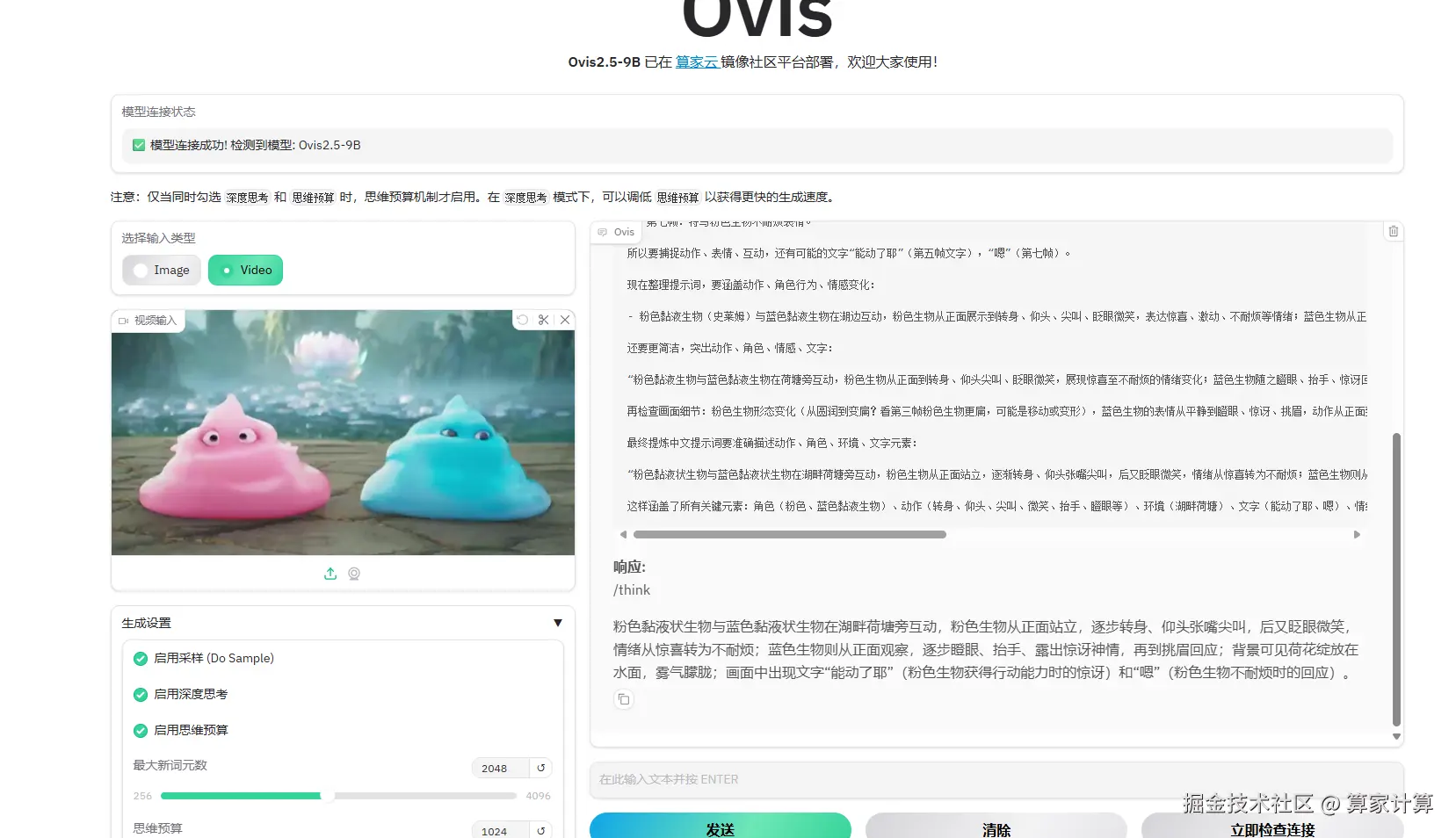Click the chat panel vertical scrollbar
The image size is (1456, 838).
pos(1396,580)
